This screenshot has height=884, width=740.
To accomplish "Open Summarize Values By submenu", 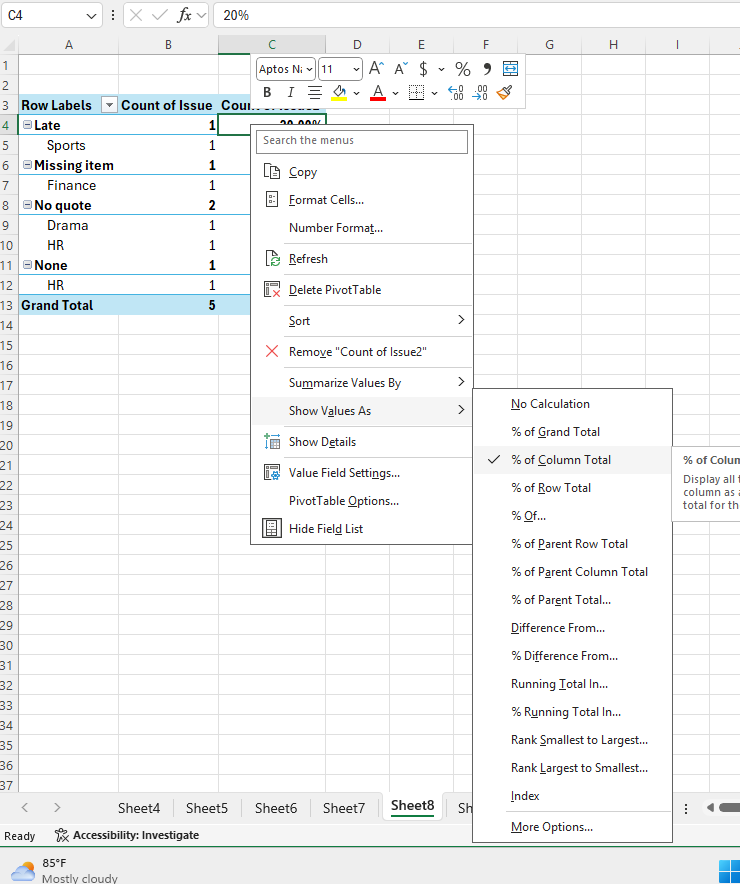I will click(x=362, y=383).
